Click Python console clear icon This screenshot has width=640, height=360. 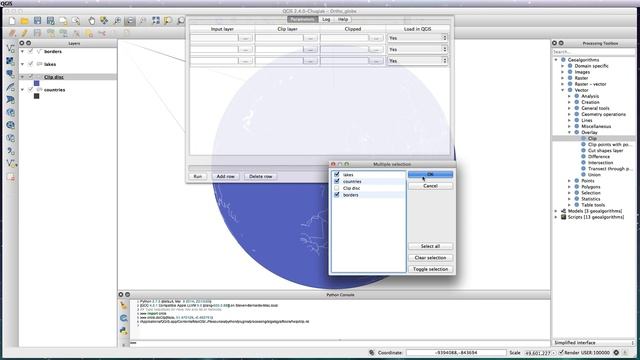click(x=124, y=305)
